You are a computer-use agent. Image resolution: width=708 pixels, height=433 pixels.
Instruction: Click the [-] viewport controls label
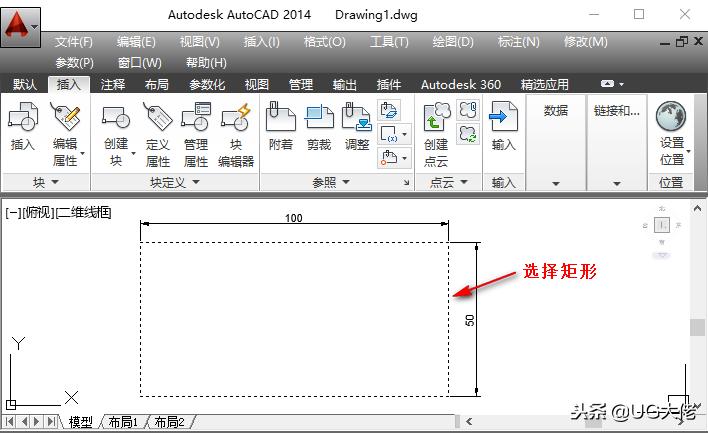13,213
